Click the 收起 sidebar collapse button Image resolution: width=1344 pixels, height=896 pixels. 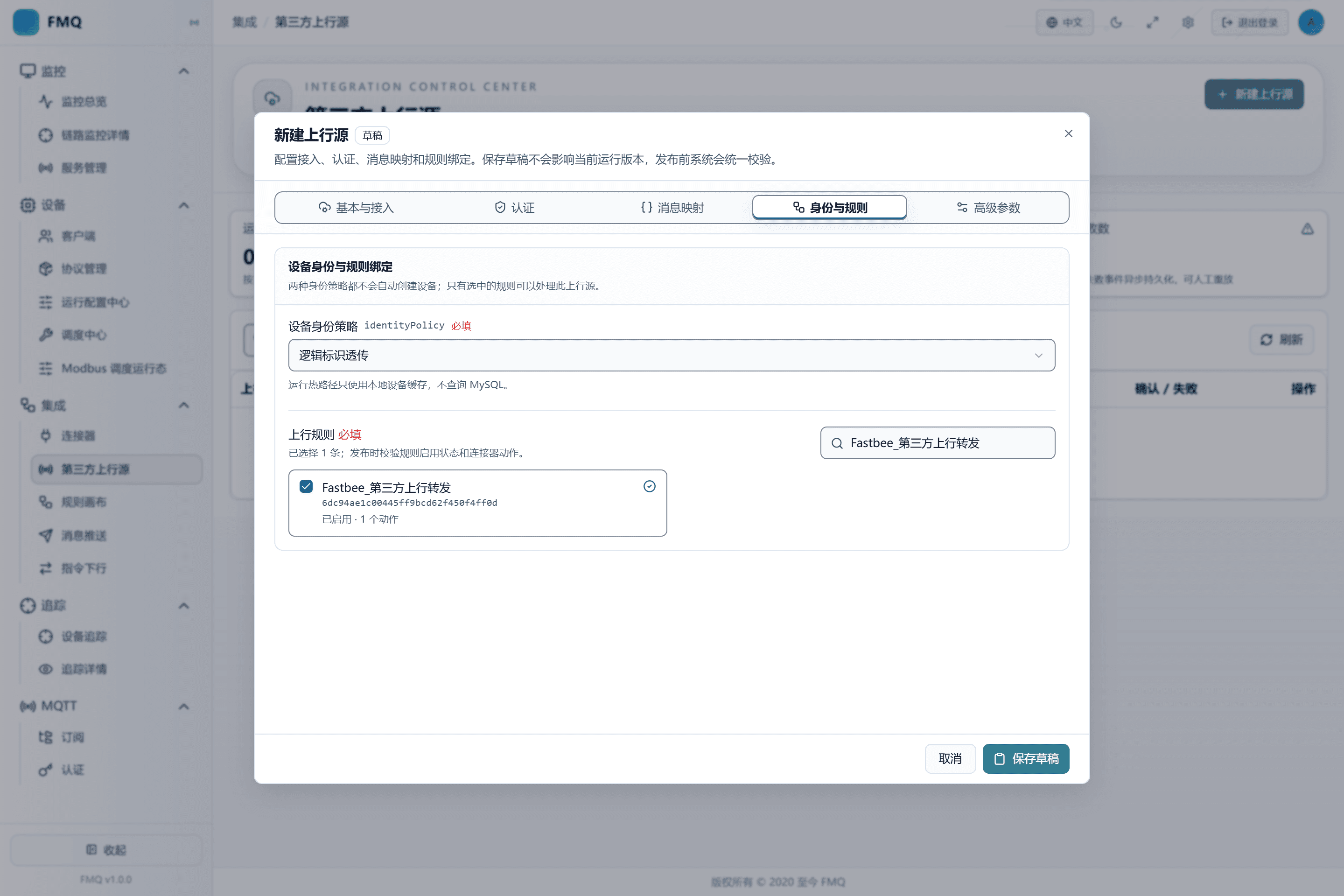pyautogui.click(x=106, y=850)
